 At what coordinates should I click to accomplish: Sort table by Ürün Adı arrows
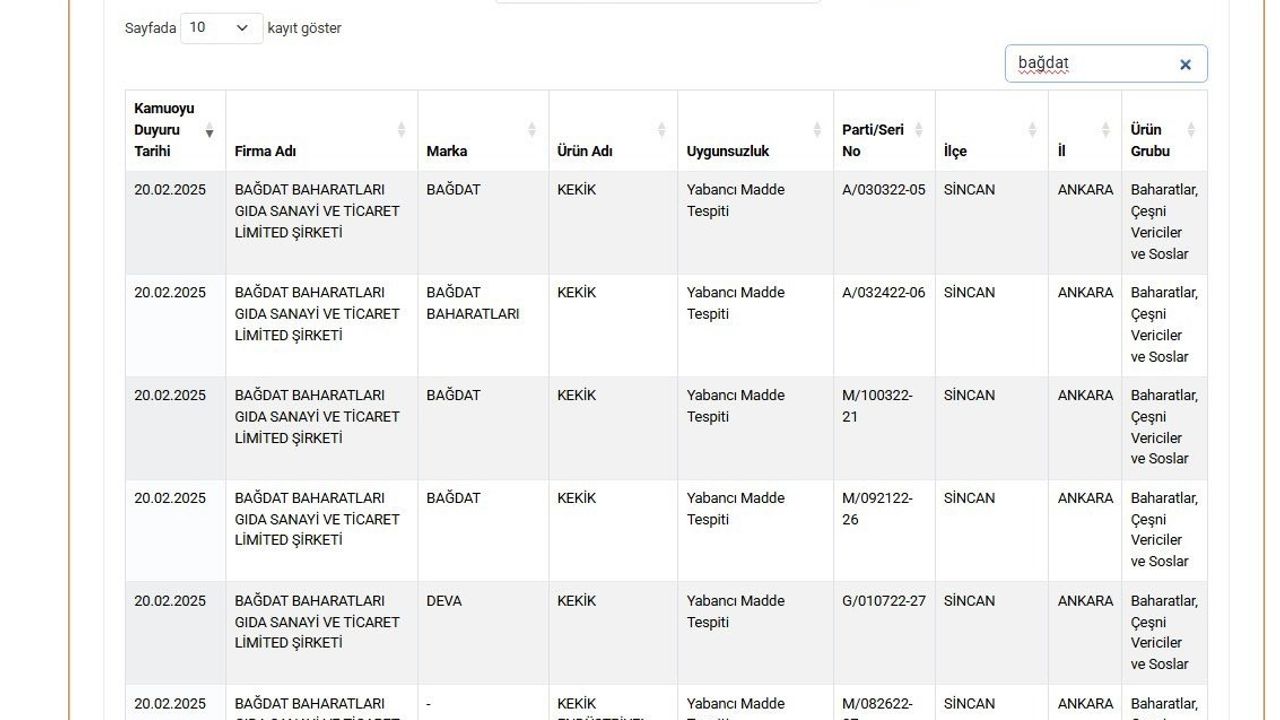(x=661, y=130)
